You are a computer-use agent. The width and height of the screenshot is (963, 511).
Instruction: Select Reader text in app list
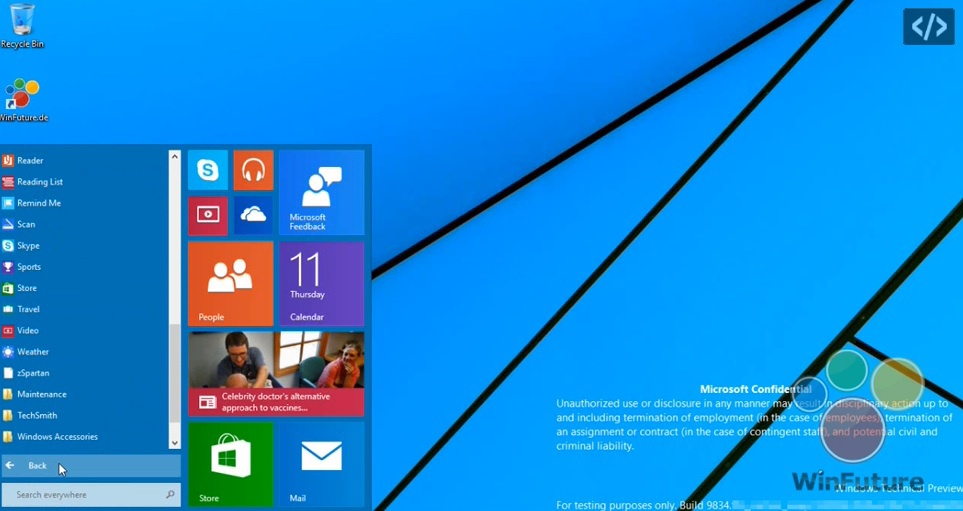[30, 161]
